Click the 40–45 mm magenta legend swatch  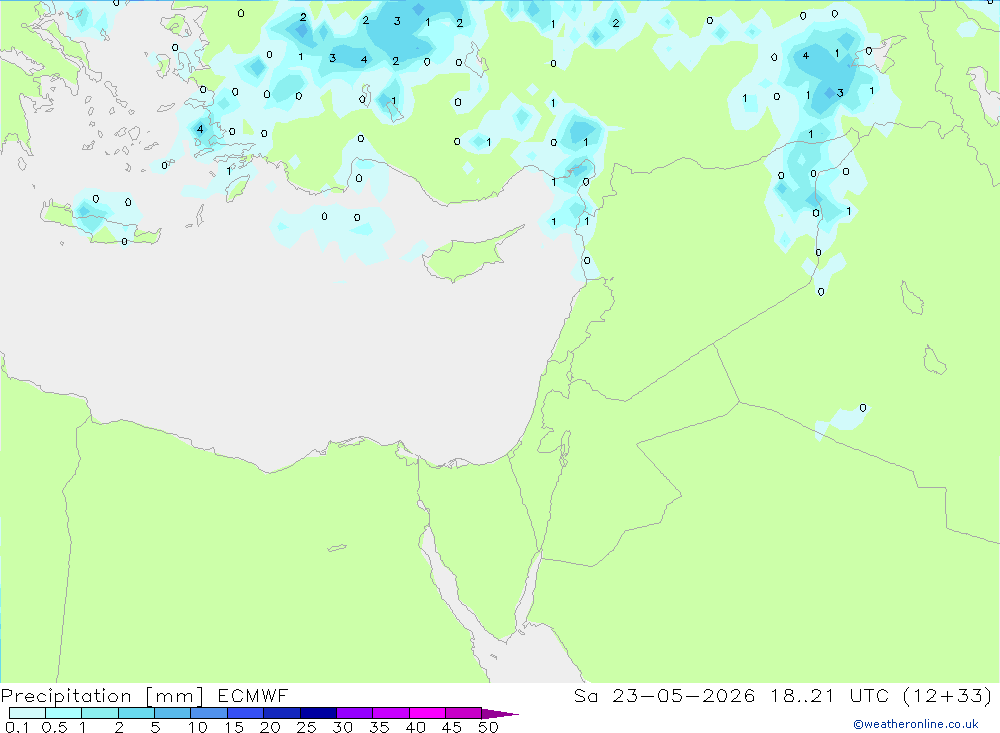[427, 713]
